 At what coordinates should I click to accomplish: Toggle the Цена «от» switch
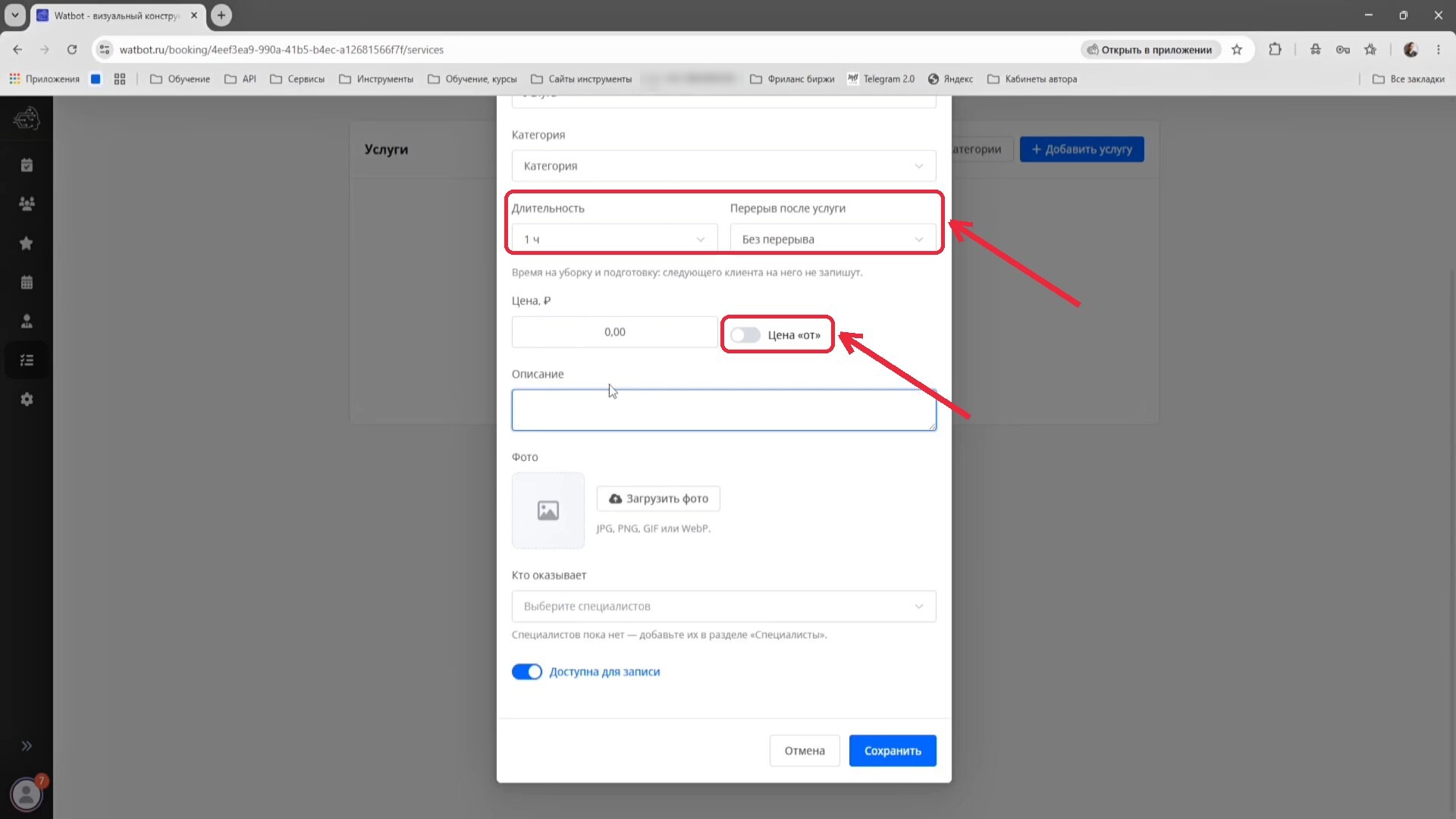pos(745,335)
